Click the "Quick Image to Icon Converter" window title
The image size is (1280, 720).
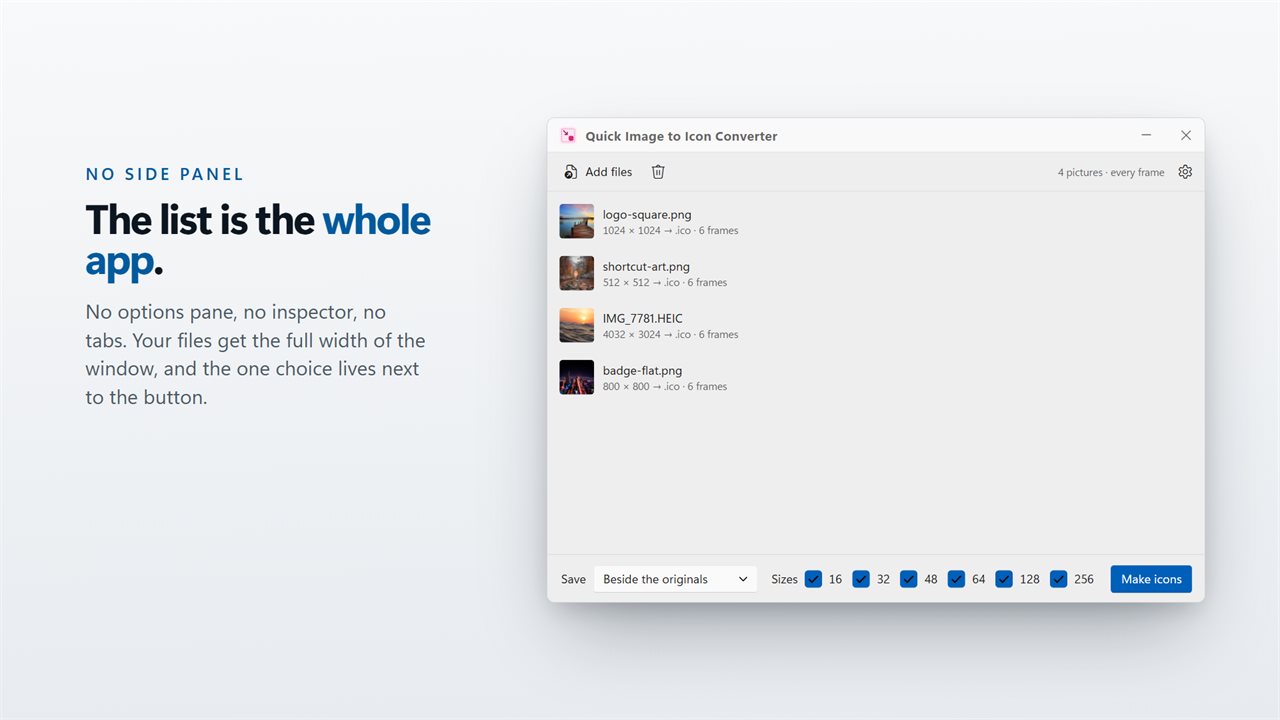coord(681,136)
